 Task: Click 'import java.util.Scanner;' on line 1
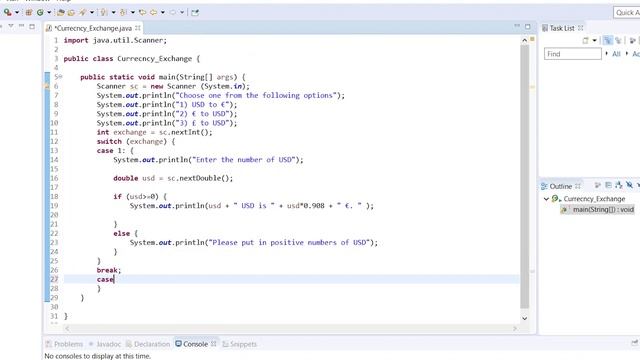(x=115, y=40)
